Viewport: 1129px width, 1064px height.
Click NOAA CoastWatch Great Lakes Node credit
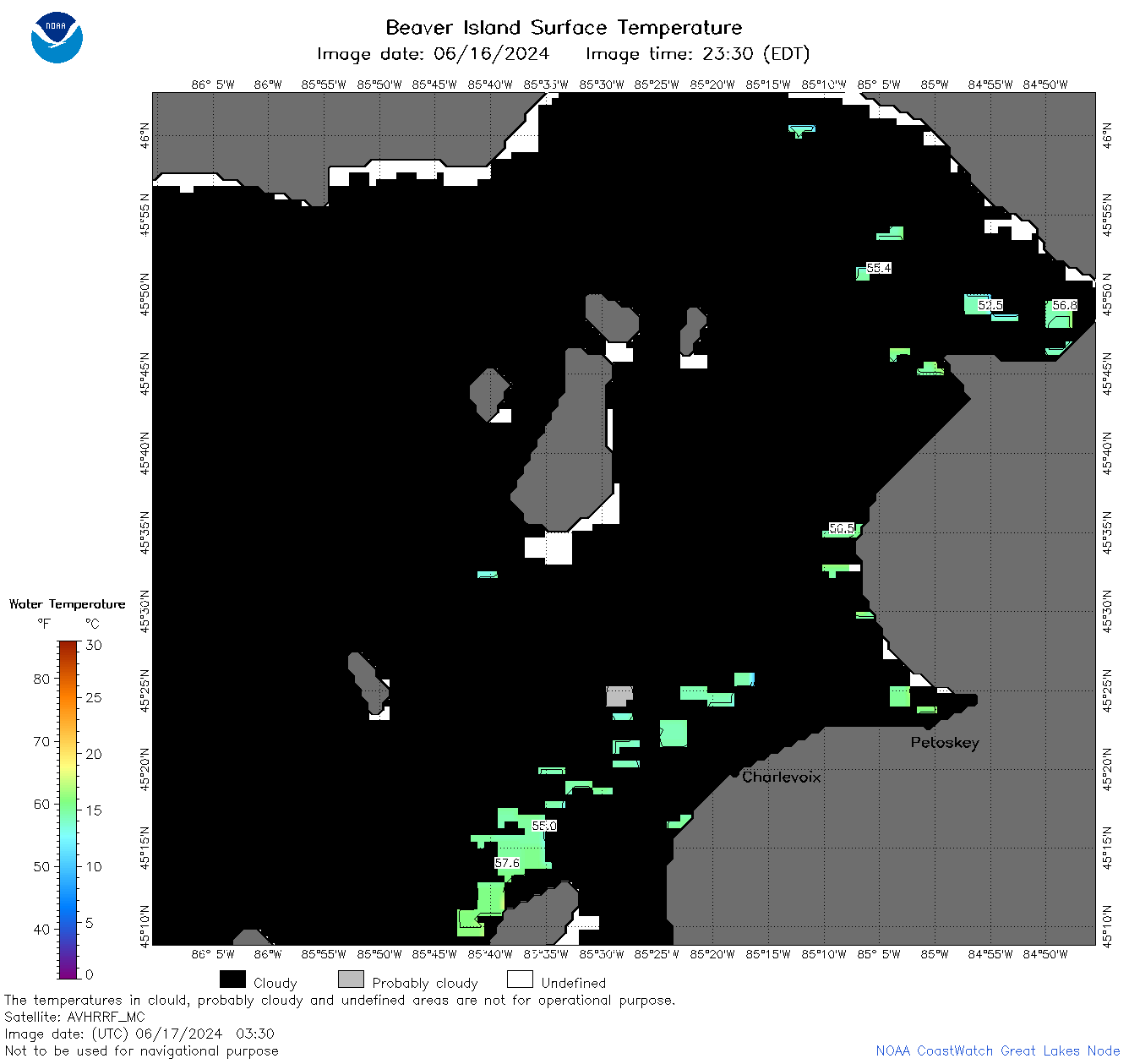tap(998, 1051)
